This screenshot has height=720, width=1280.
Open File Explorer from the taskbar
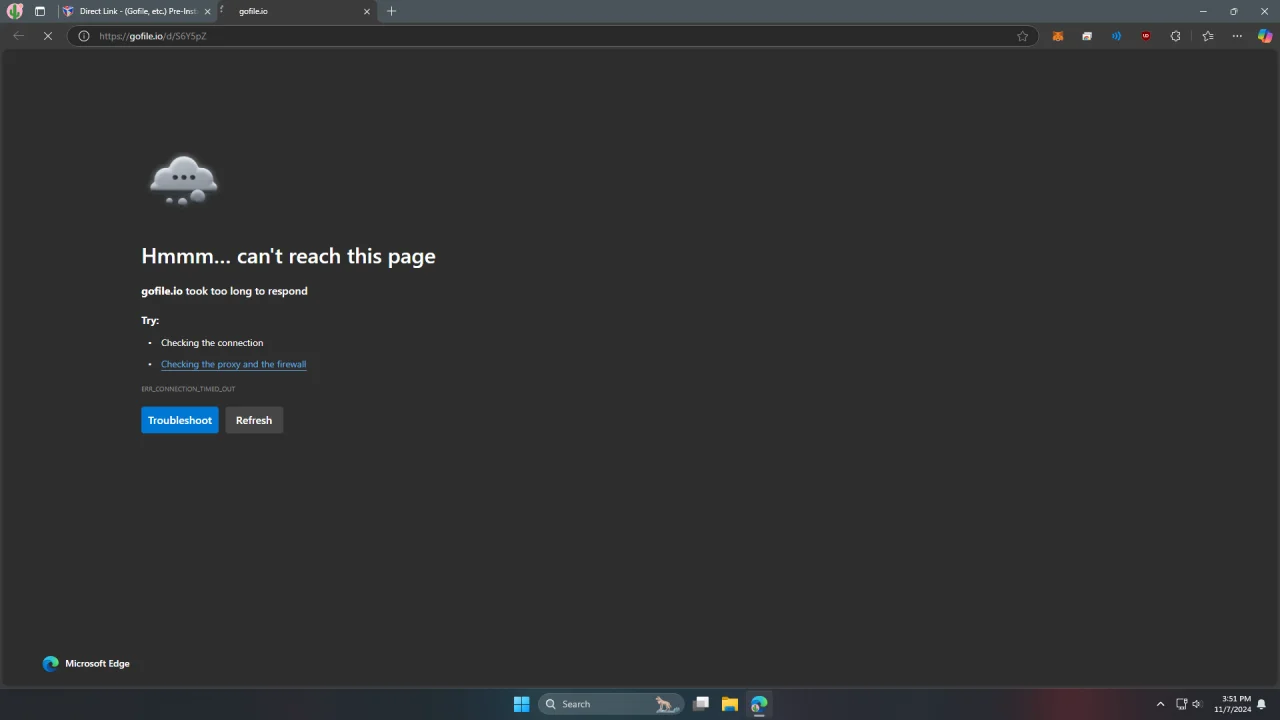pos(730,704)
